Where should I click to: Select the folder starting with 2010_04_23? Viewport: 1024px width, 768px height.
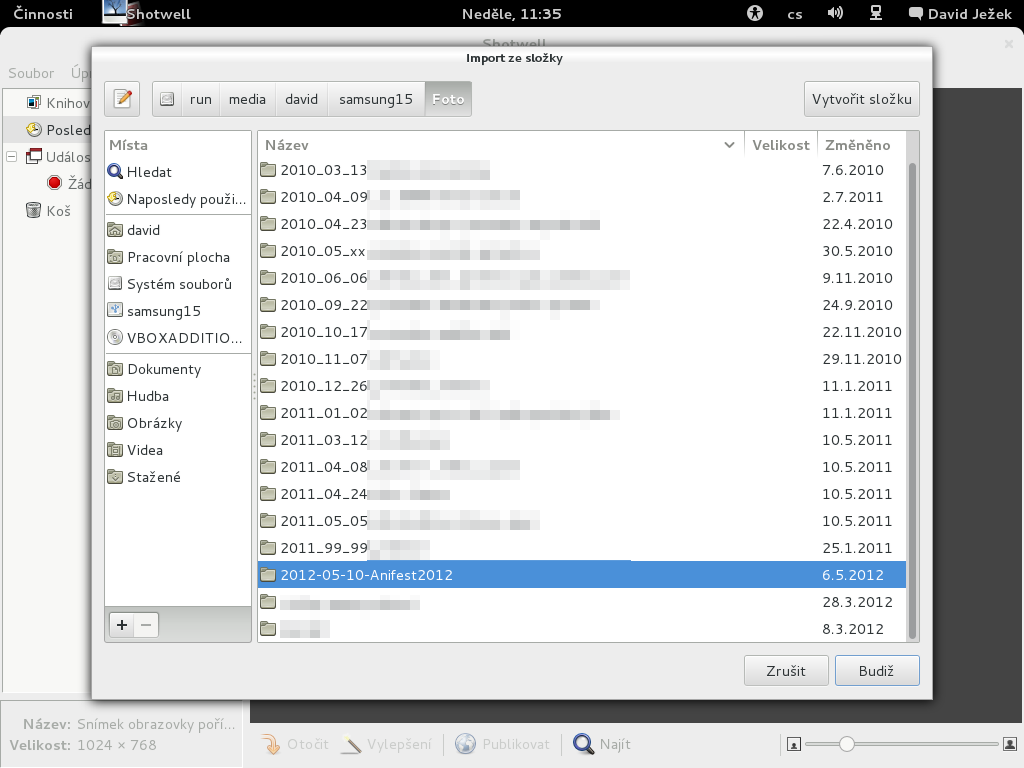[582, 224]
